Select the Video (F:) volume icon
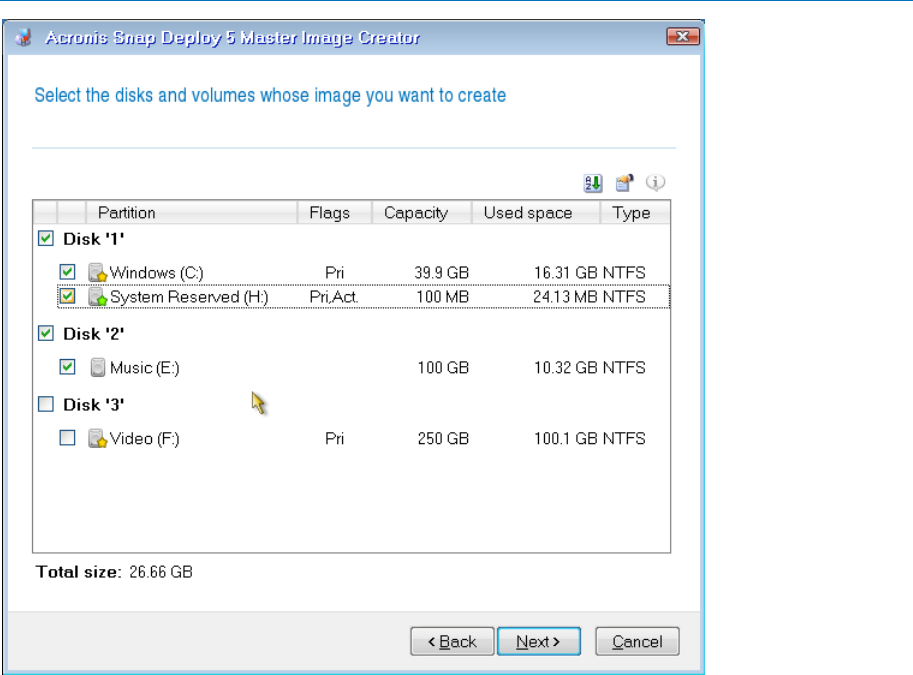 [x=97, y=439]
